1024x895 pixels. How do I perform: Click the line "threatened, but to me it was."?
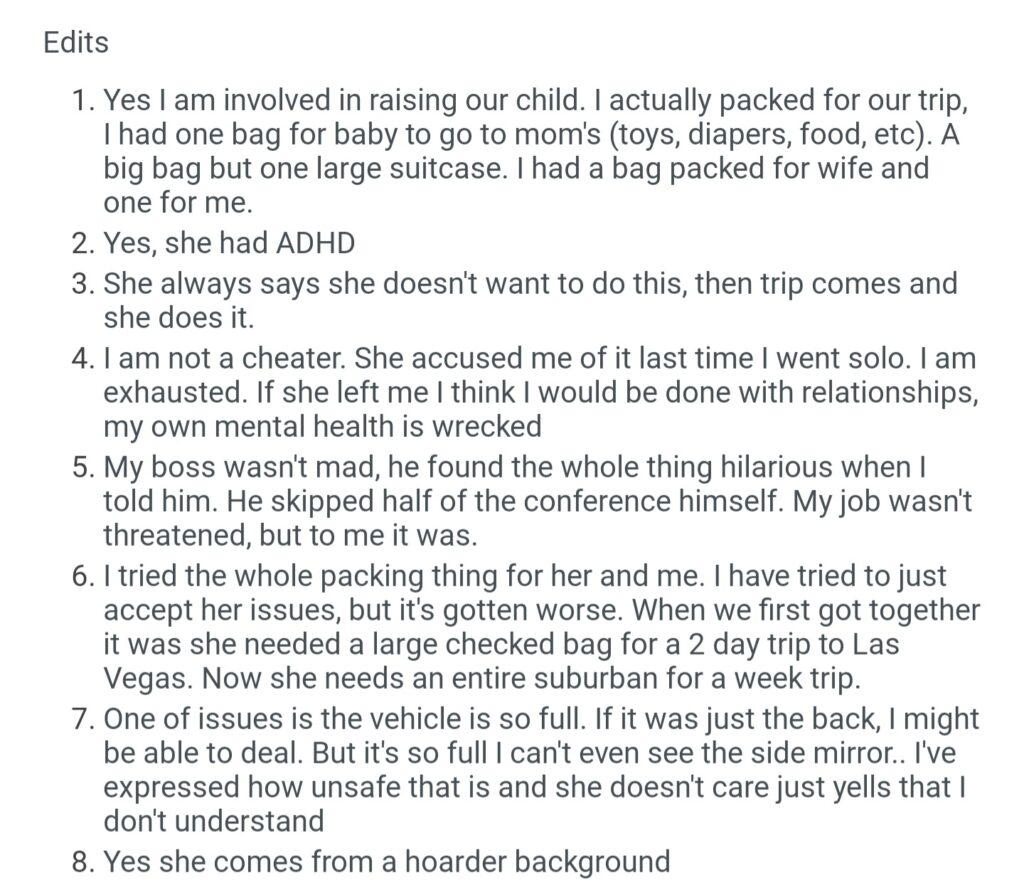pyautogui.click(x=291, y=535)
